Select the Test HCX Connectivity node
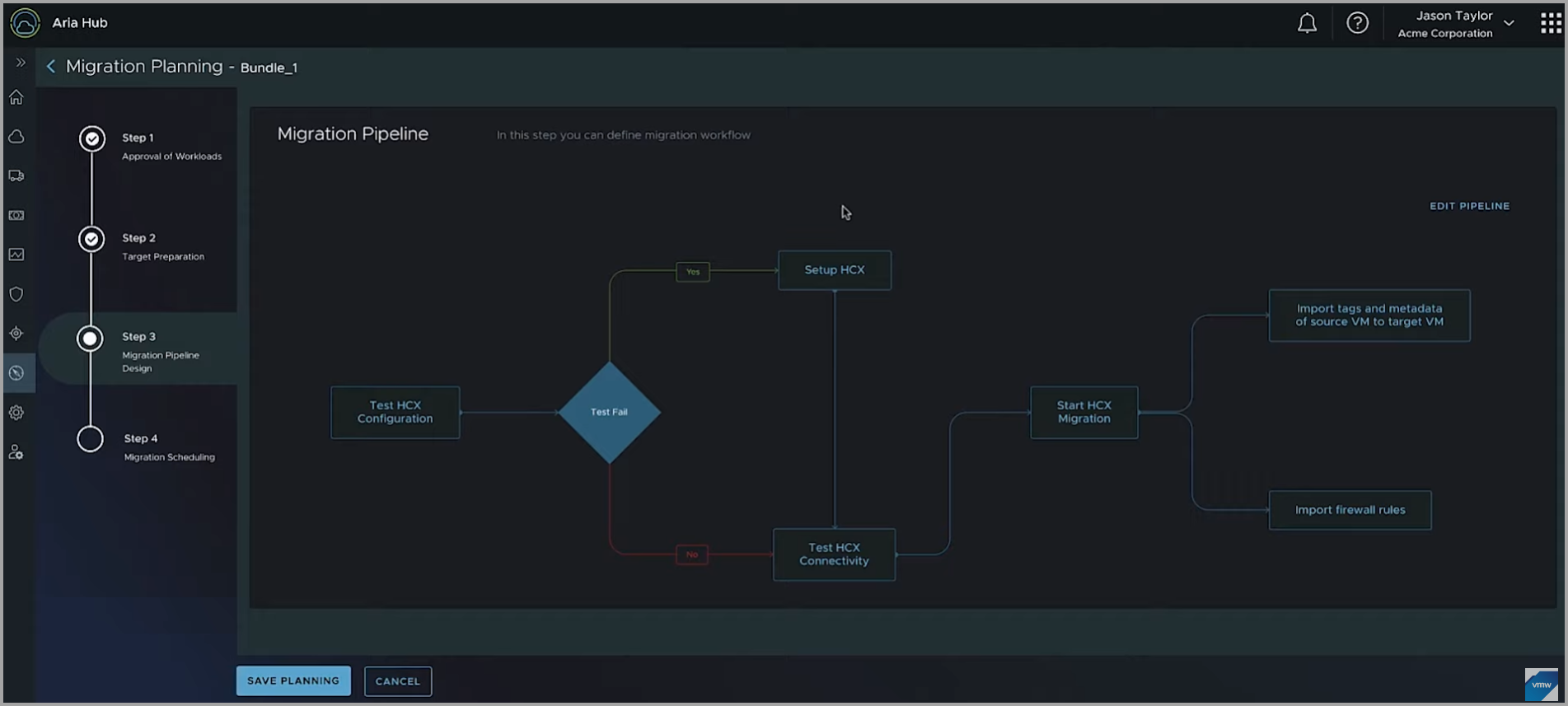 click(x=834, y=554)
